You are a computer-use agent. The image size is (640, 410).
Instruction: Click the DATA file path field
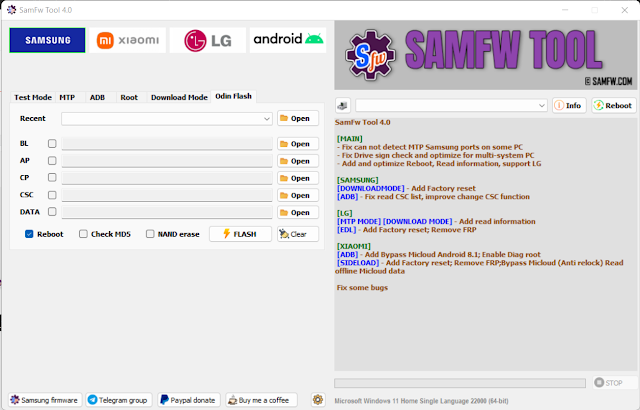(167, 212)
